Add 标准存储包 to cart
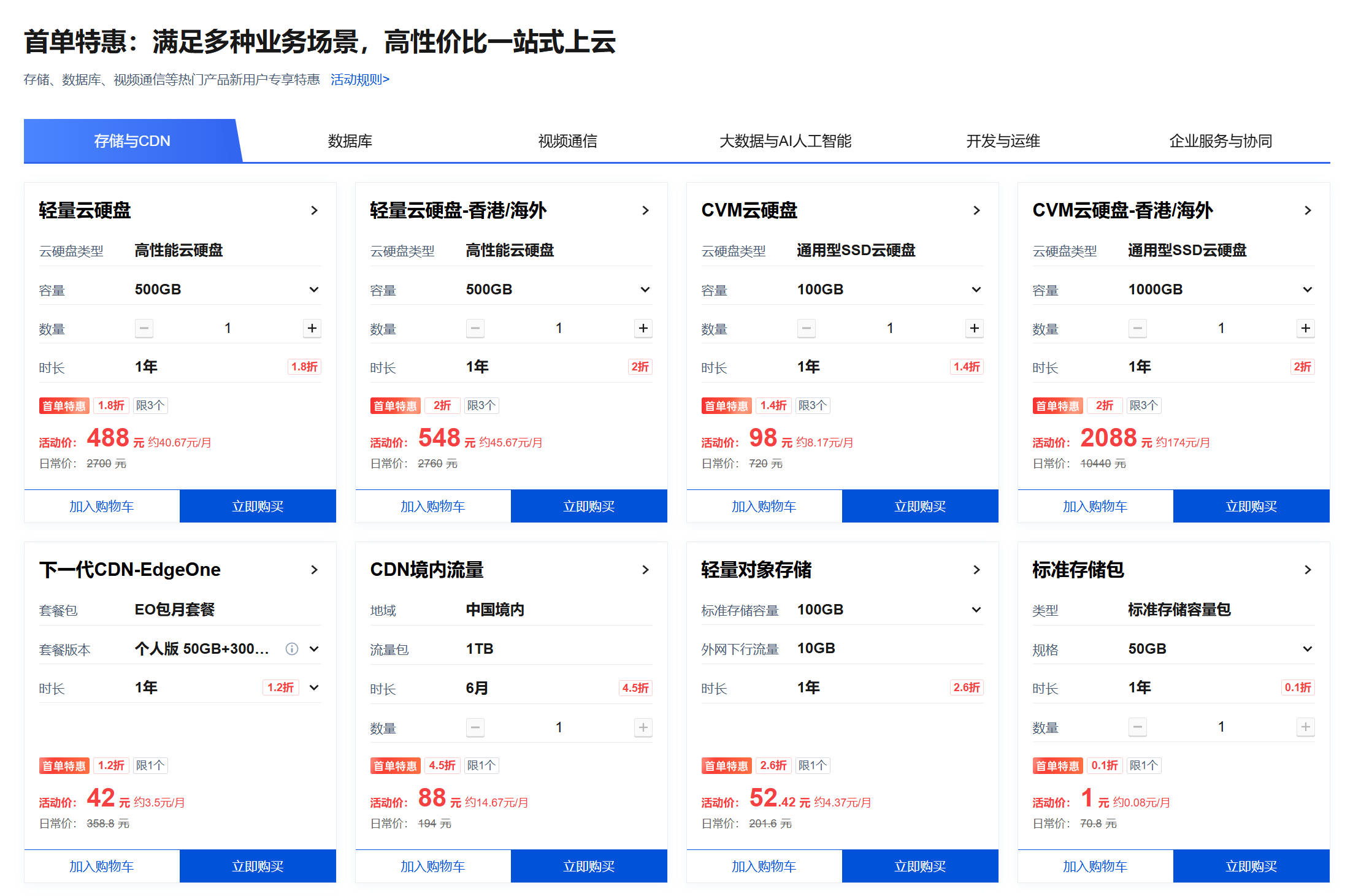 (x=1095, y=866)
